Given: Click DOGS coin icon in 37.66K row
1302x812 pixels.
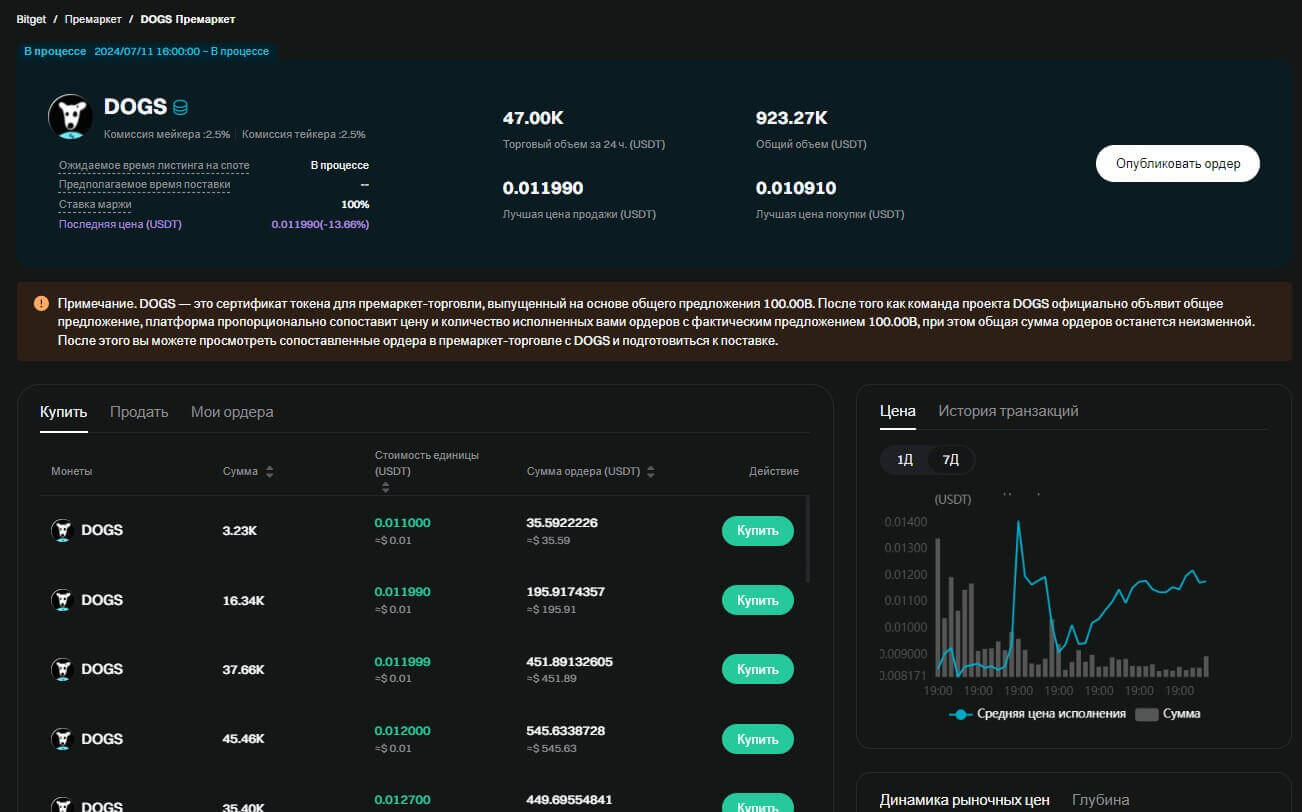Looking at the screenshot, I should click(x=62, y=669).
